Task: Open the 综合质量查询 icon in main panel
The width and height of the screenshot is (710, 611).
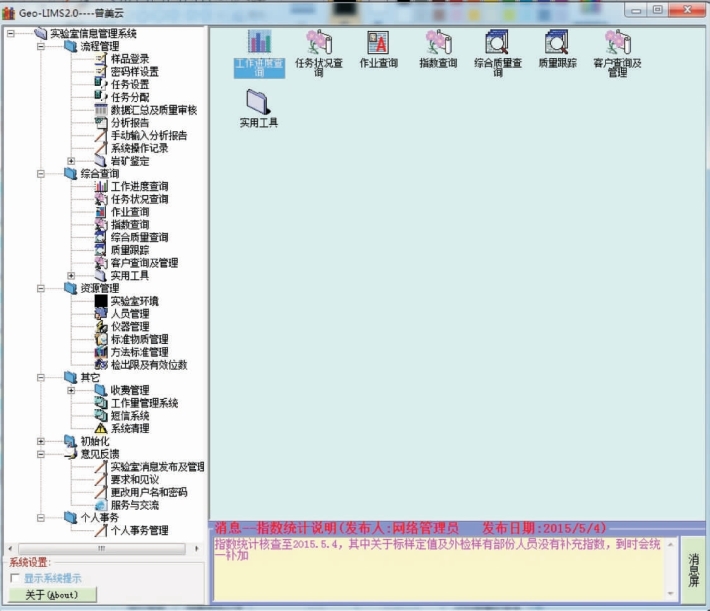Action: 496,43
